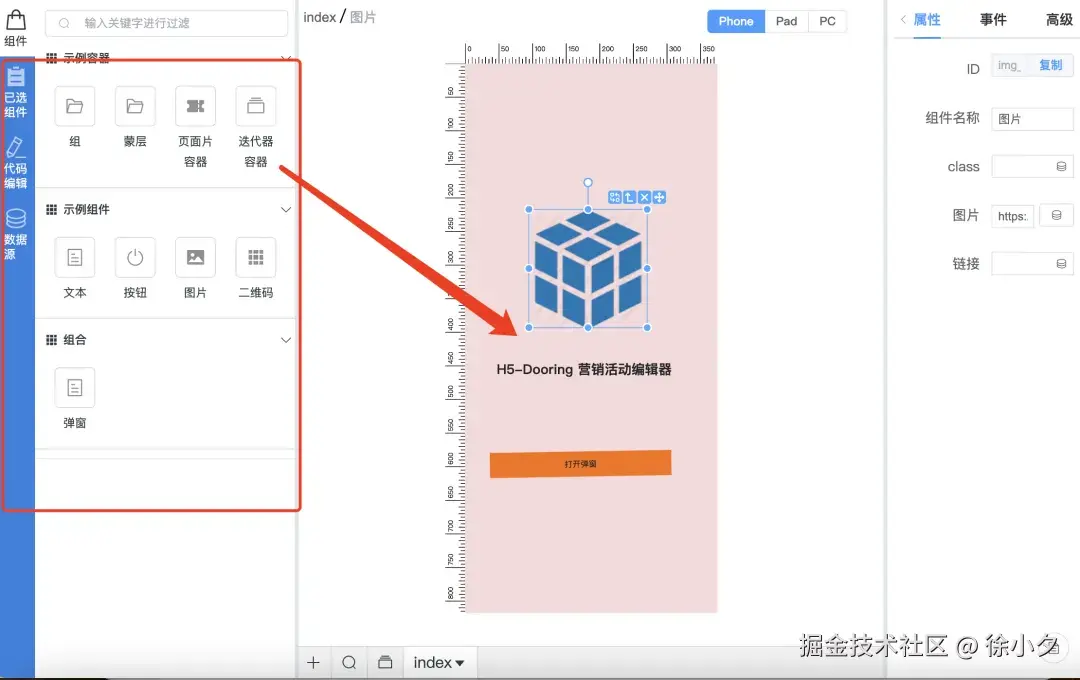Switch preview to Phone mode
Image resolution: width=1080 pixels, height=680 pixels.
tap(736, 21)
